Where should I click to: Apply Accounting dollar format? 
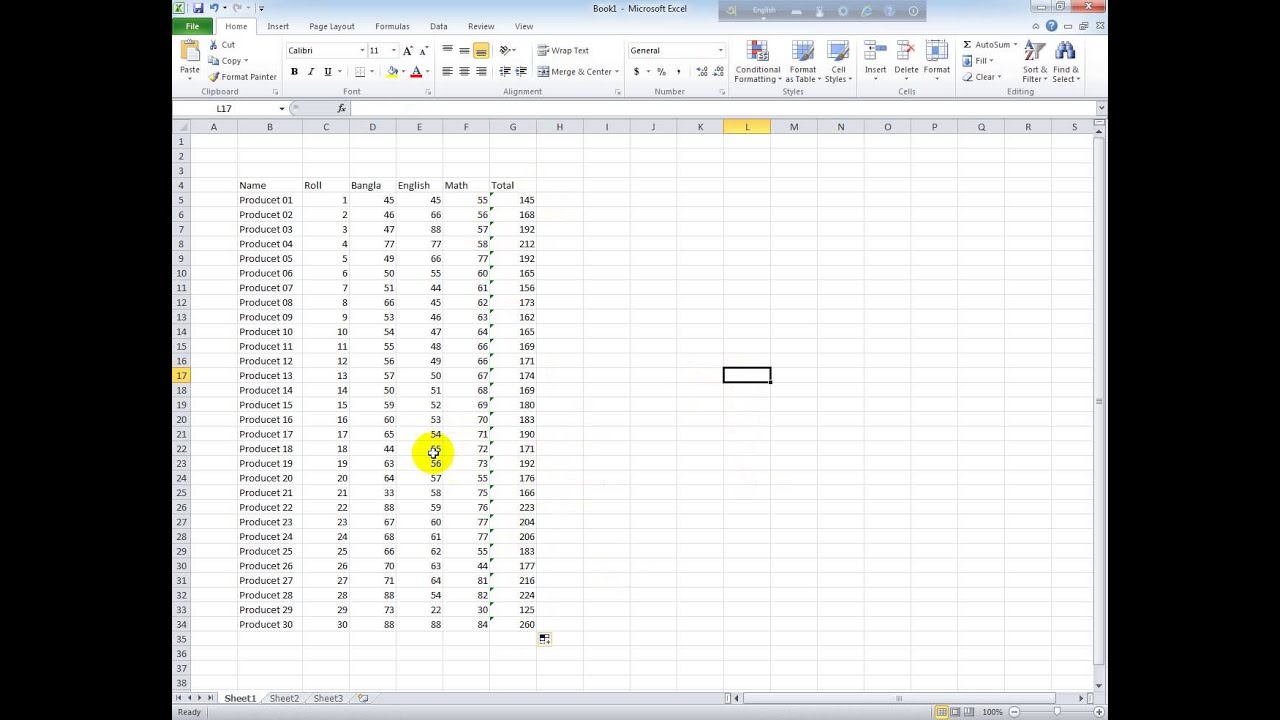(636, 72)
